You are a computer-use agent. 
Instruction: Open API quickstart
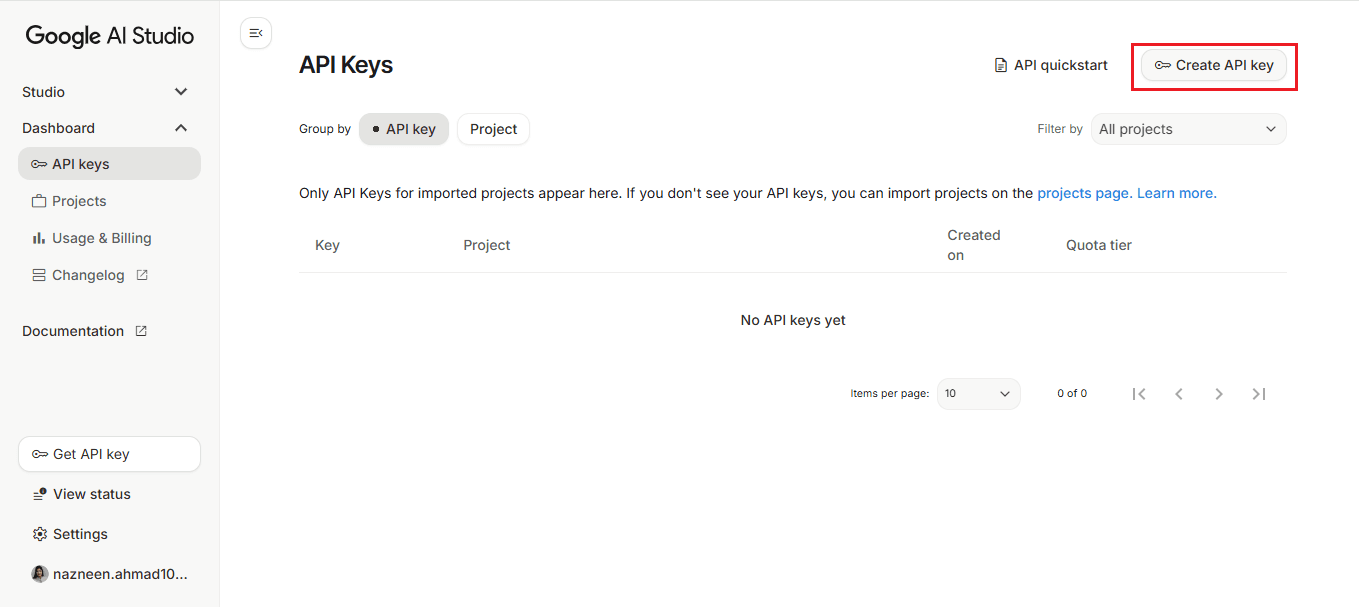[1051, 65]
